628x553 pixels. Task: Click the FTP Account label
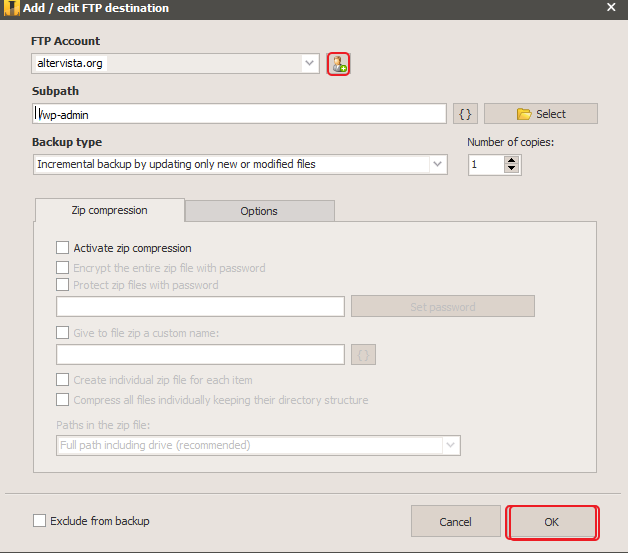point(66,41)
